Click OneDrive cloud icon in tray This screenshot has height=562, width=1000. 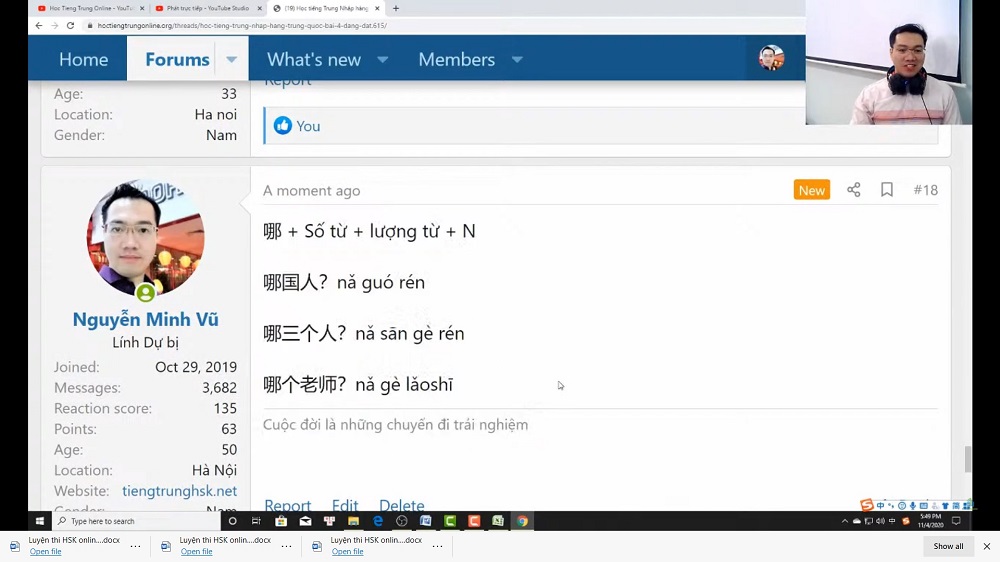coord(857,521)
